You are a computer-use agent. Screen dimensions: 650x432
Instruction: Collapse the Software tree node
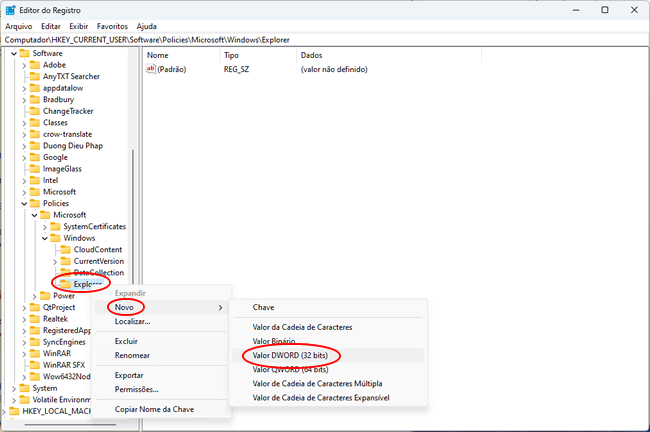click(14, 53)
